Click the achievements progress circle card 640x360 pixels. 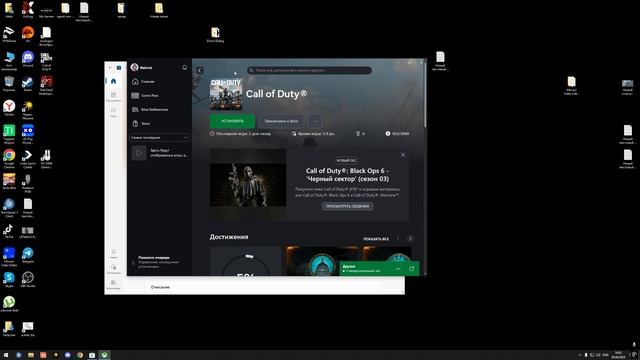[x=245, y=261]
